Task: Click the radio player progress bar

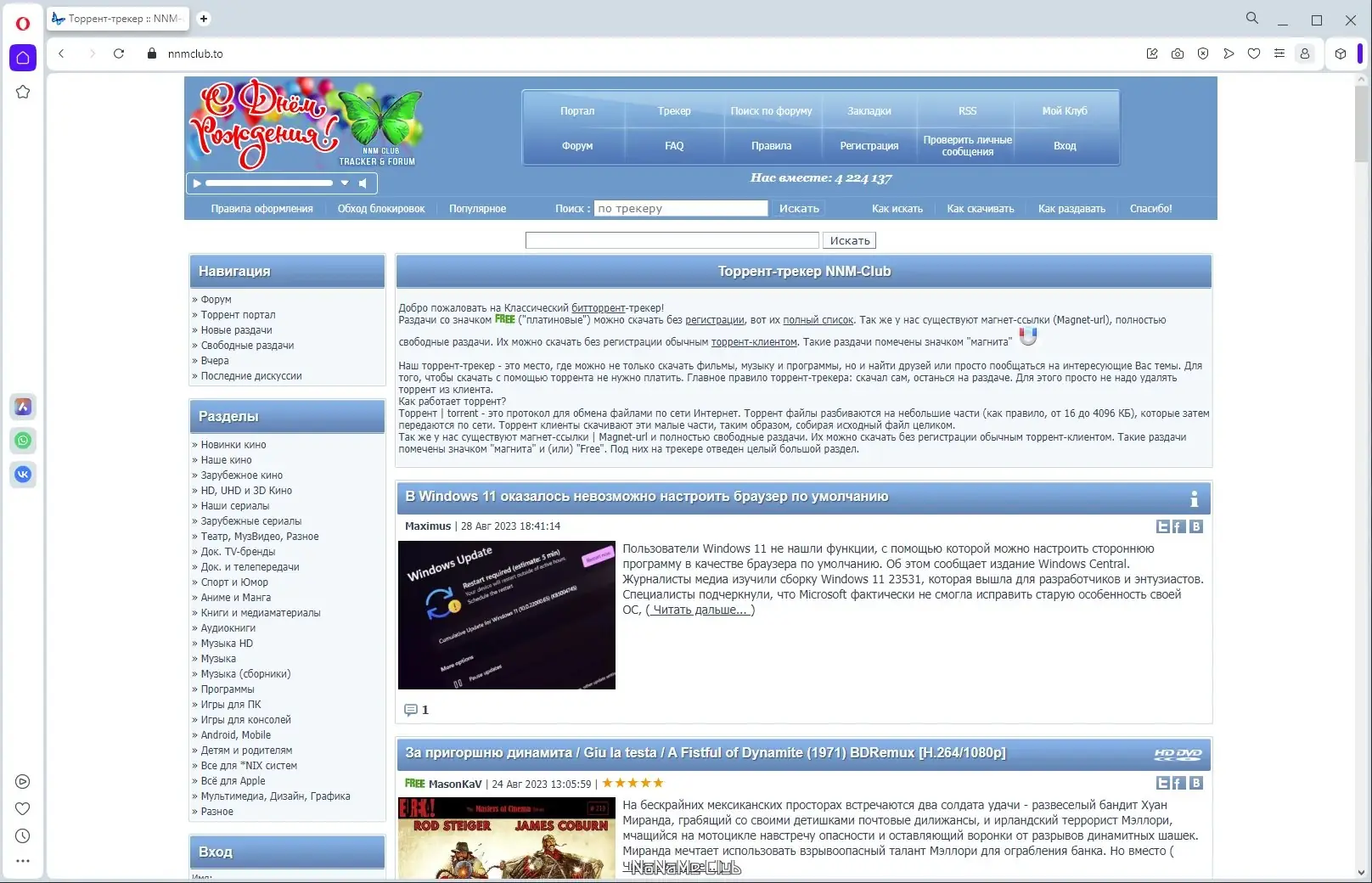Action: (x=267, y=183)
